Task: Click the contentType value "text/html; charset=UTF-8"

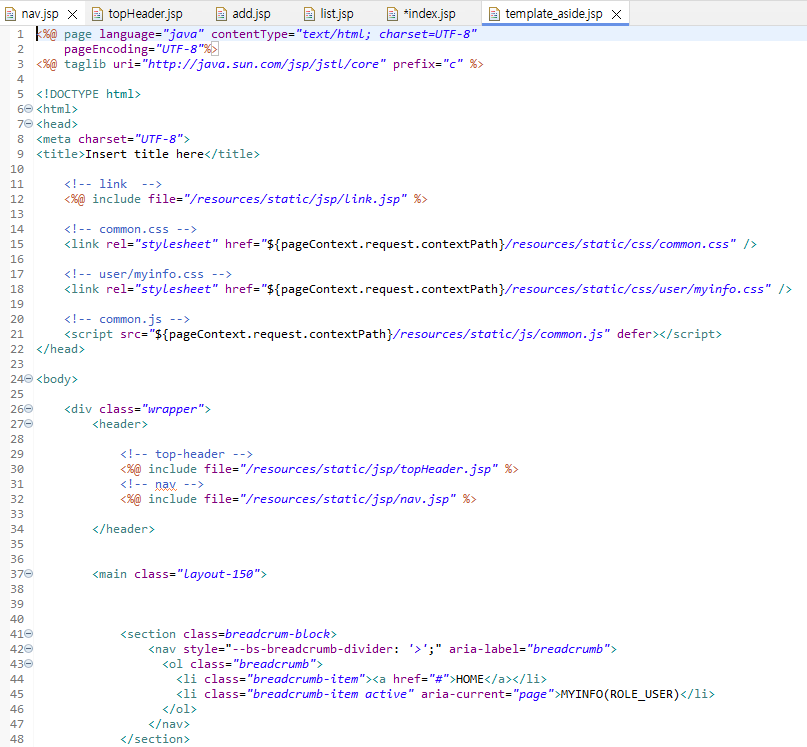Action: (x=386, y=34)
